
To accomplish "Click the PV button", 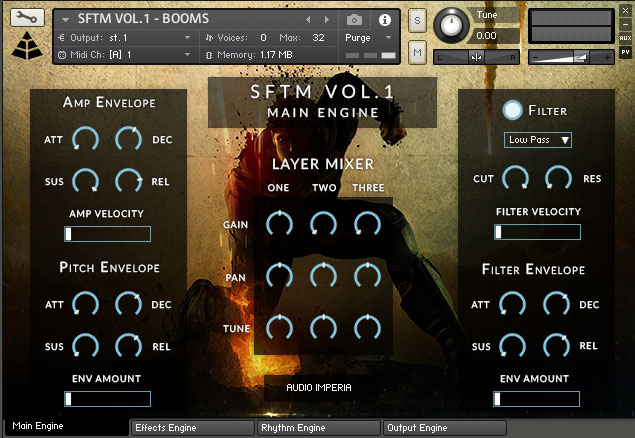I will coord(625,50).
